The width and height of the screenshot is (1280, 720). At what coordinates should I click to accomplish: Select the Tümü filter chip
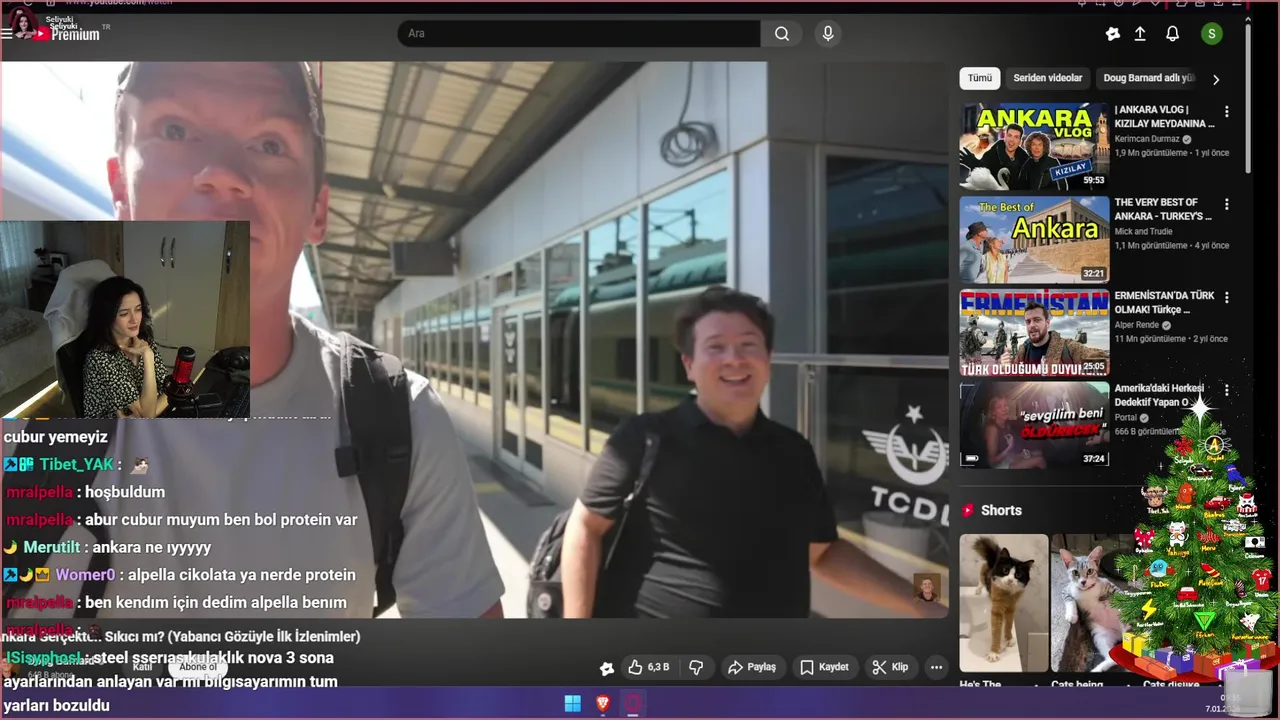[980, 78]
